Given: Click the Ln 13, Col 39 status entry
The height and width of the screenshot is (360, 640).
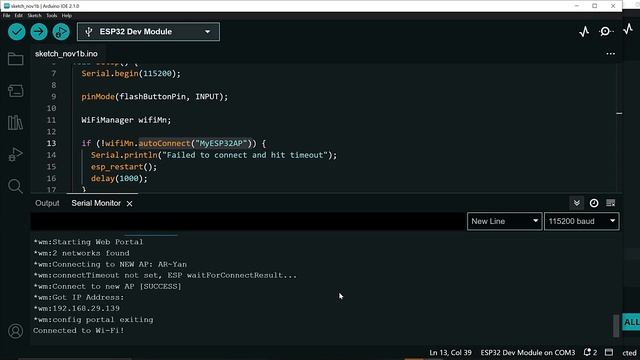Looking at the screenshot, I should point(450,353).
